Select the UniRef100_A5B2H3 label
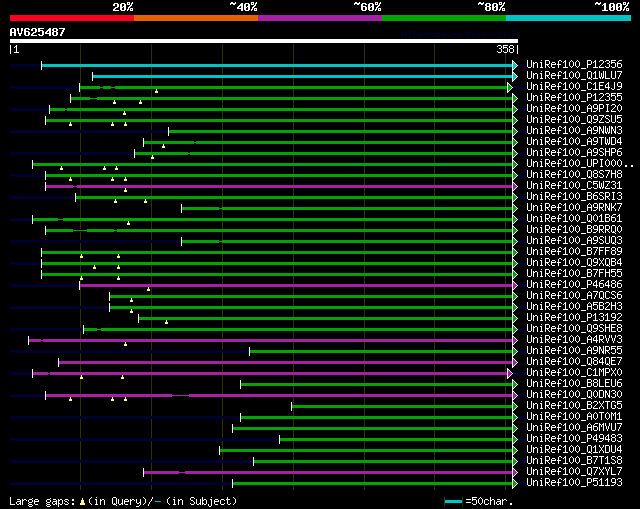This screenshot has height=509, width=640. tap(574, 307)
